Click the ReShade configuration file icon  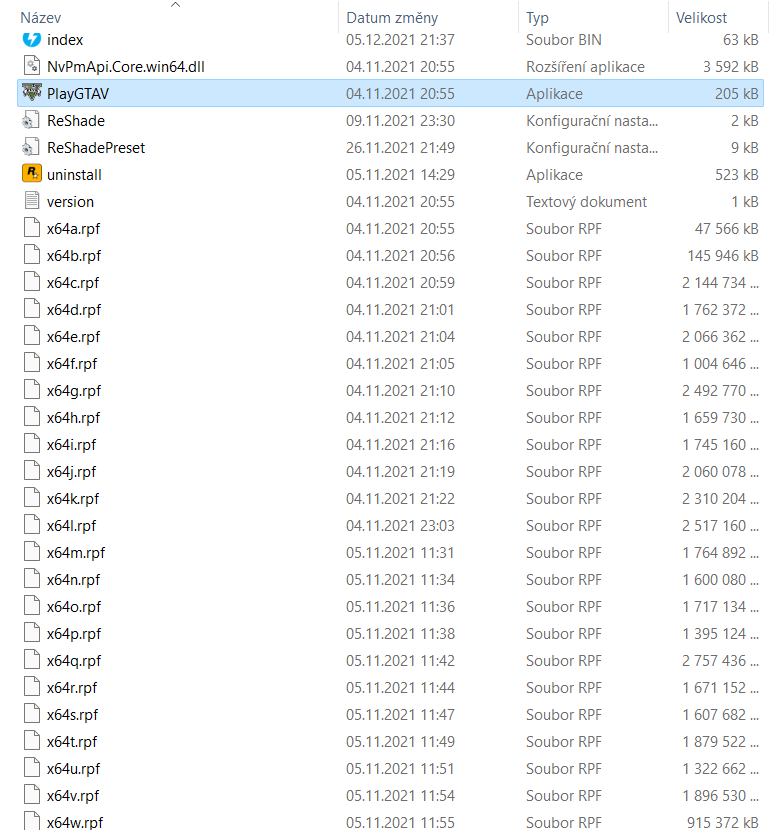coord(31,120)
